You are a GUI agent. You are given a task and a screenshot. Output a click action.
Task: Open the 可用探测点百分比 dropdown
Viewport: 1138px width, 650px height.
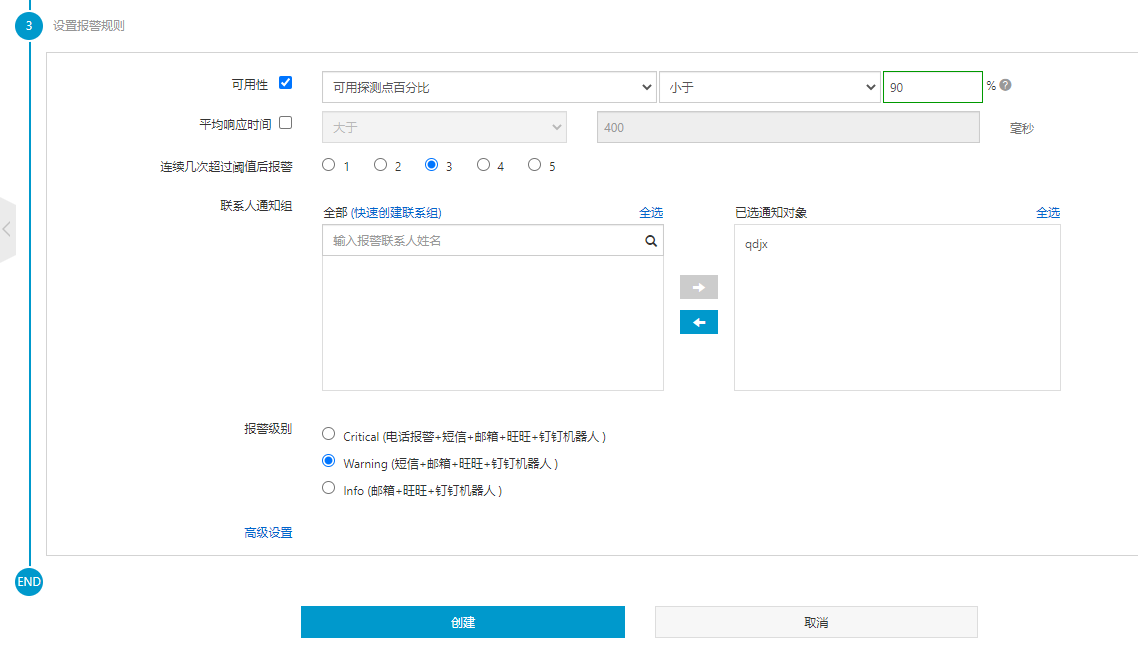tap(489, 87)
